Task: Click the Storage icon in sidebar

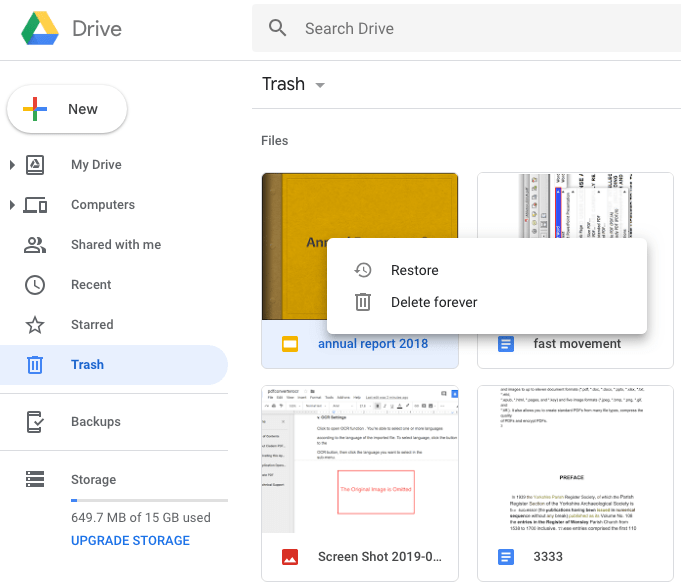Action: tap(35, 480)
